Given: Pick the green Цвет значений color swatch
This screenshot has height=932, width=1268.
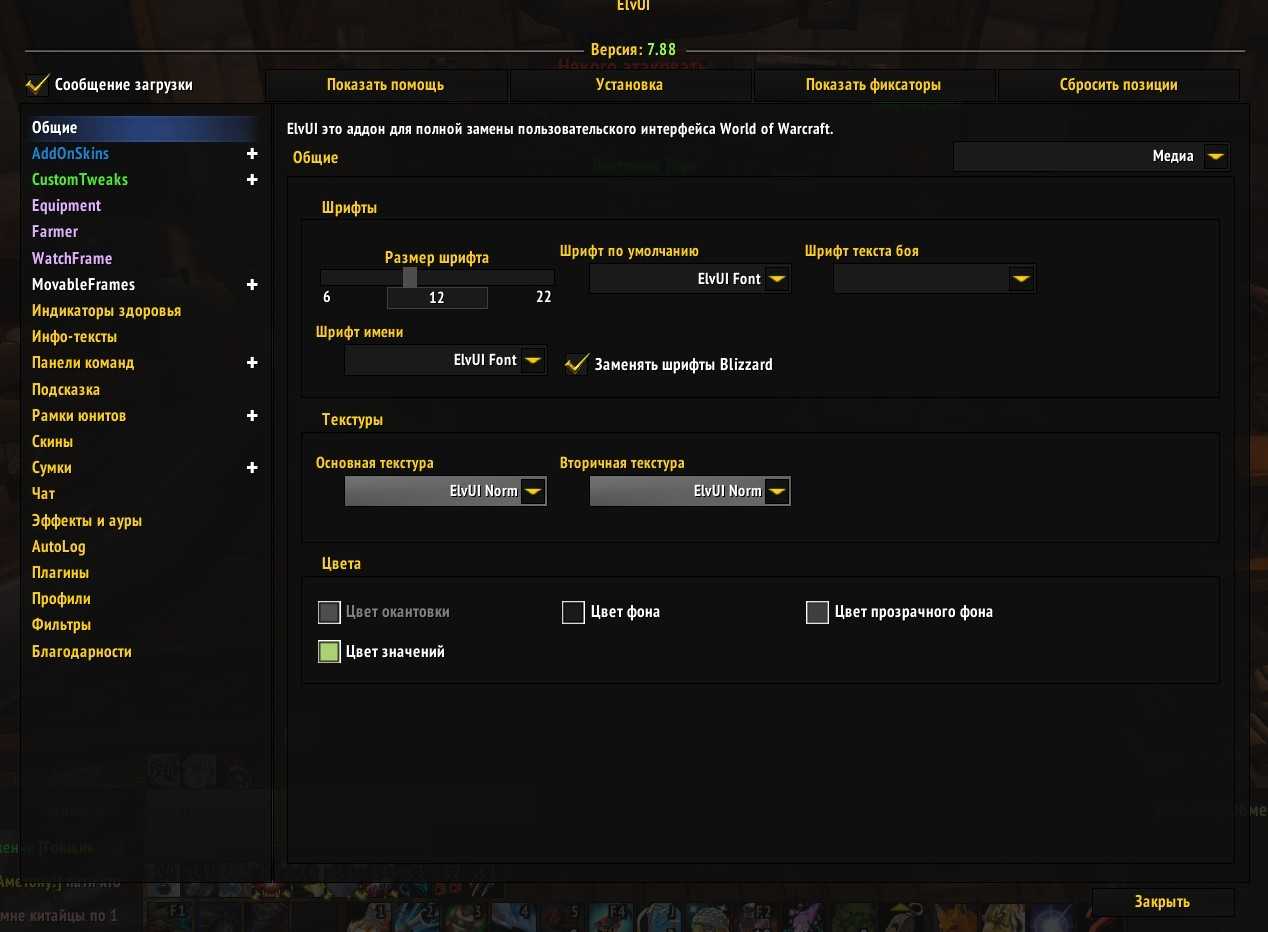Looking at the screenshot, I should 329,652.
